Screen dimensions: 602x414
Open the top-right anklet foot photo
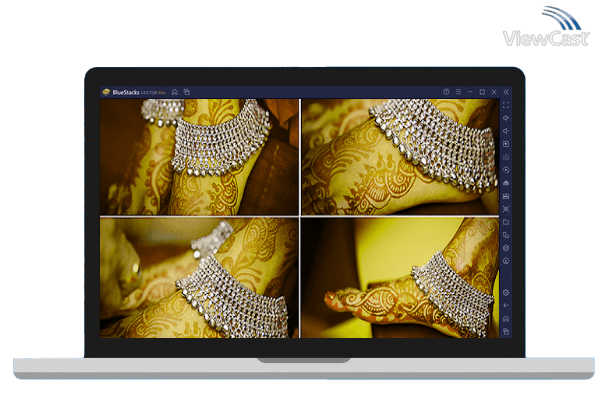click(400, 157)
